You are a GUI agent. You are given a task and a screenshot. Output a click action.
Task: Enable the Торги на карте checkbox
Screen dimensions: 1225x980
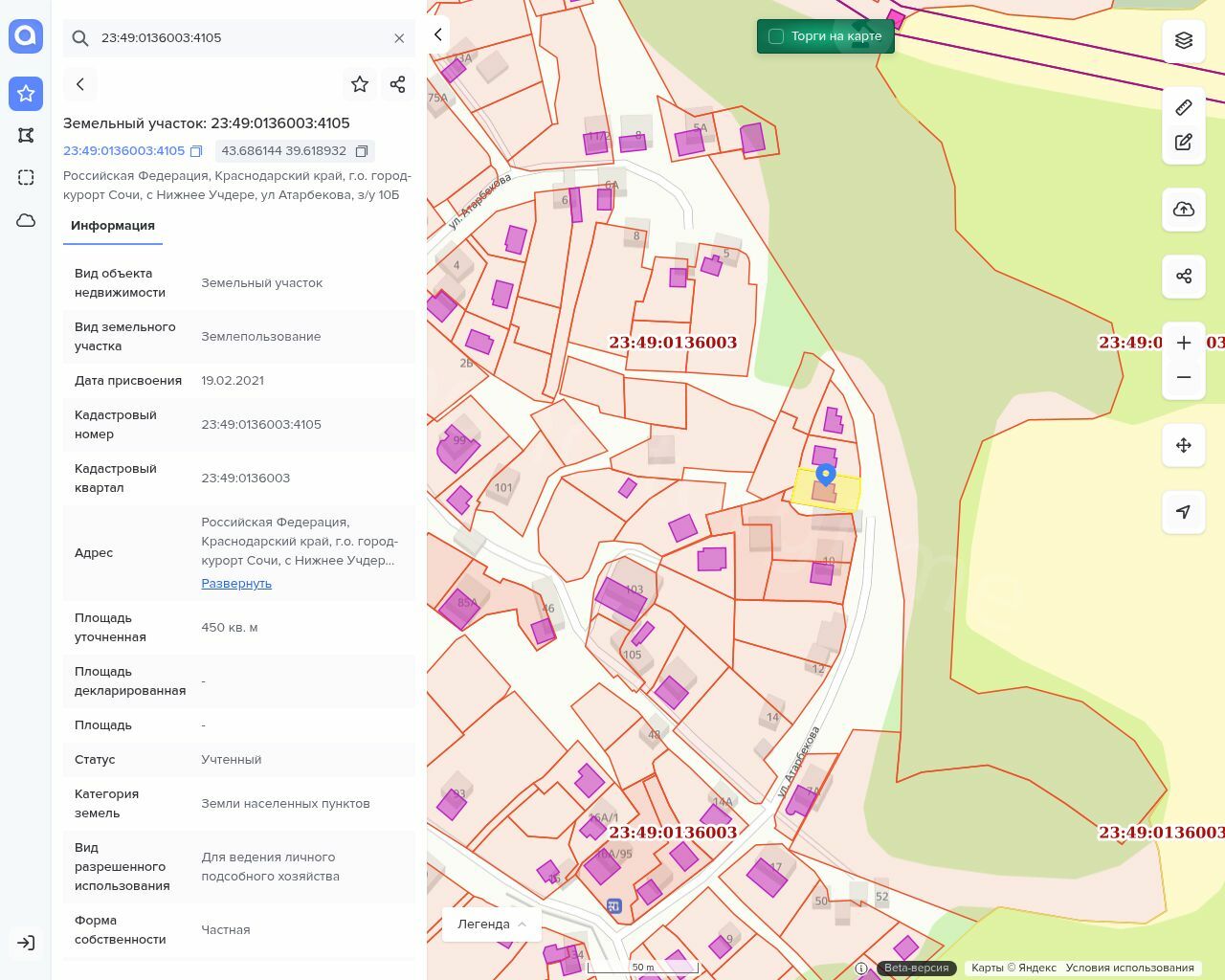coord(776,36)
